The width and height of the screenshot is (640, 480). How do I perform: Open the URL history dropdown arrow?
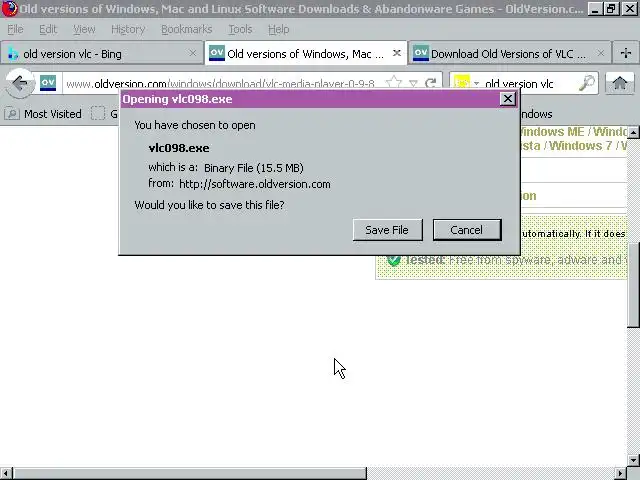click(x=413, y=84)
